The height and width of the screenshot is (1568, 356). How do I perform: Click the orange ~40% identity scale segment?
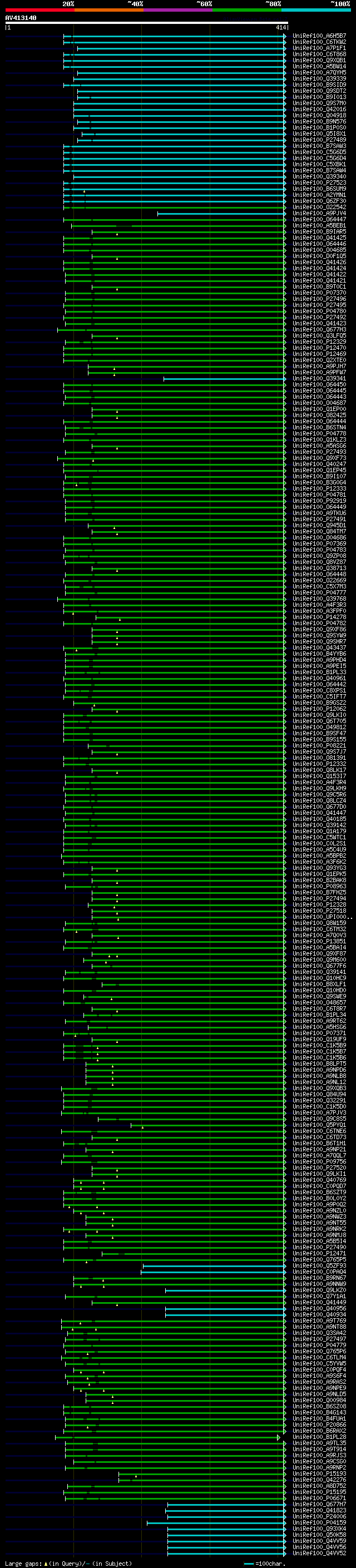(x=109, y=10)
